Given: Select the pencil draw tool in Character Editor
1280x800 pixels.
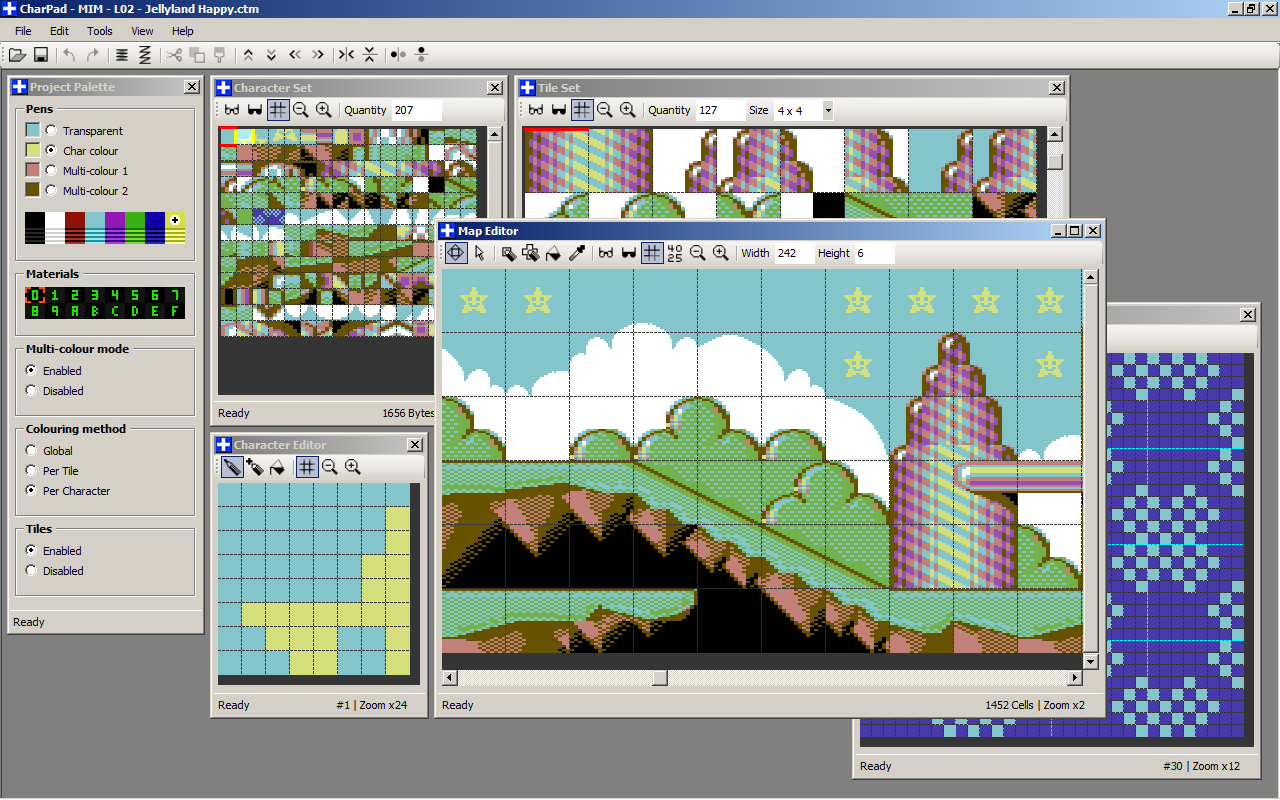Looking at the screenshot, I should click(x=231, y=466).
